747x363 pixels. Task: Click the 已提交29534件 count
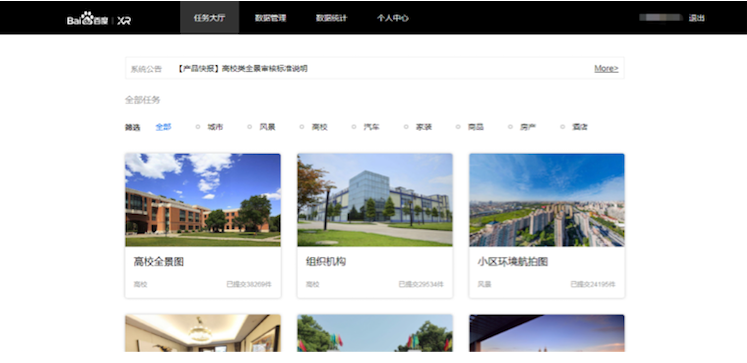click(x=421, y=284)
